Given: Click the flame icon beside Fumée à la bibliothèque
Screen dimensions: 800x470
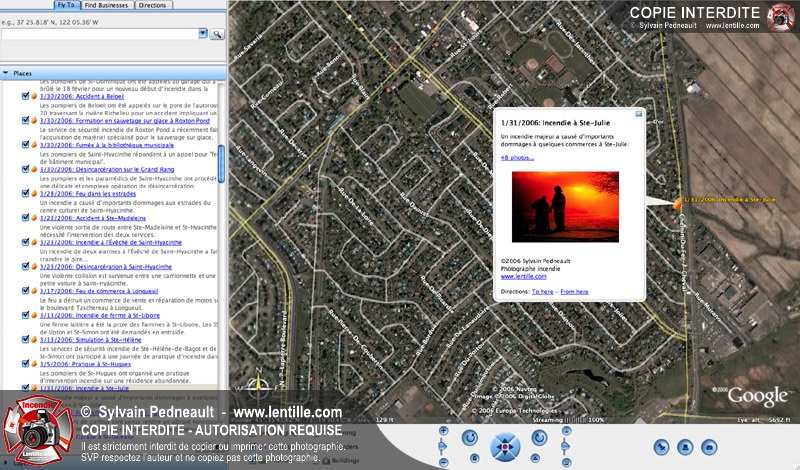Looking at the screenshot, I should 34,144.
